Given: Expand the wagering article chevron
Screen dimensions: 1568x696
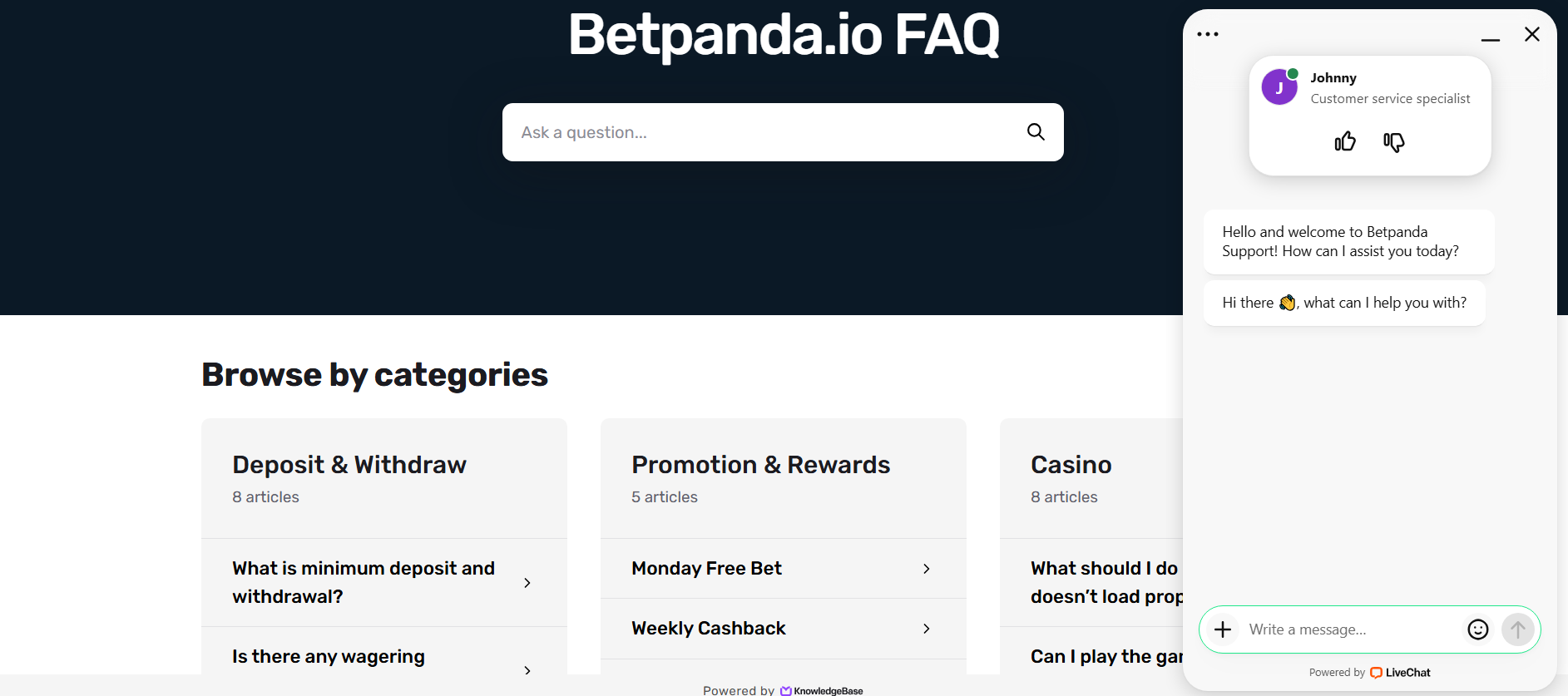Looking at the screenshot, I should pos(527,670).
